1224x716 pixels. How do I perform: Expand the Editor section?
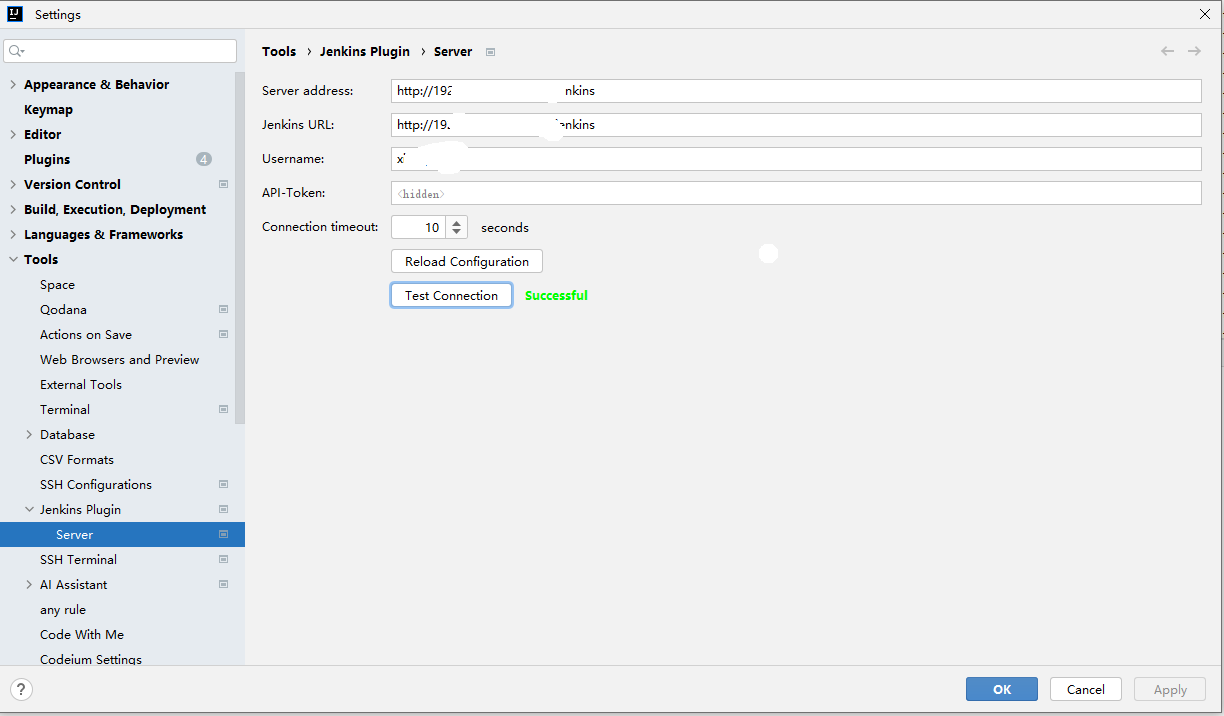click(13, 134)
